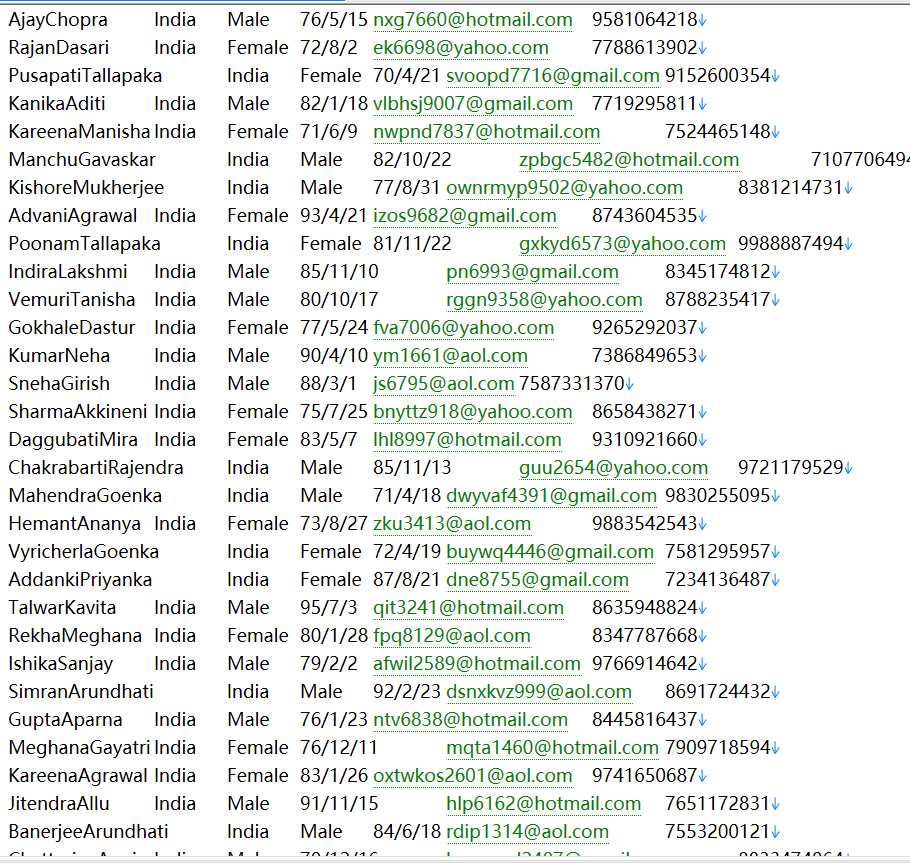Open oxtwkos2601@aol.com link
This screenshot has height=863, width=910.
[472, 775]
